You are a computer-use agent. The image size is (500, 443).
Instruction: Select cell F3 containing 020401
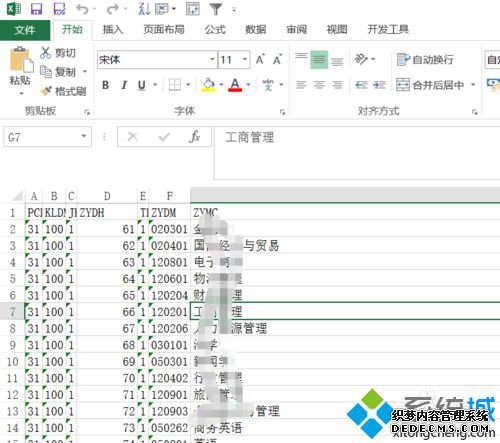coord(169,246)
